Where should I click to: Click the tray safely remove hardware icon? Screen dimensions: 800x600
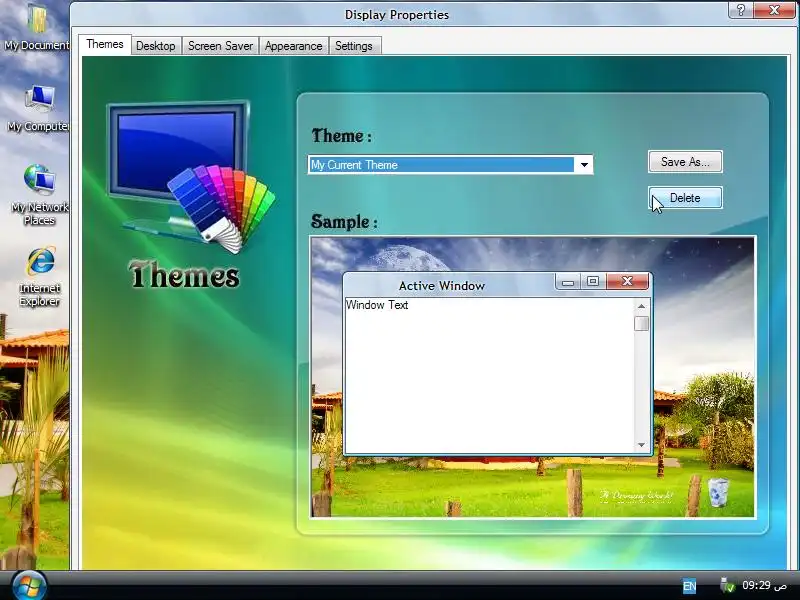(x=727, y=585)
